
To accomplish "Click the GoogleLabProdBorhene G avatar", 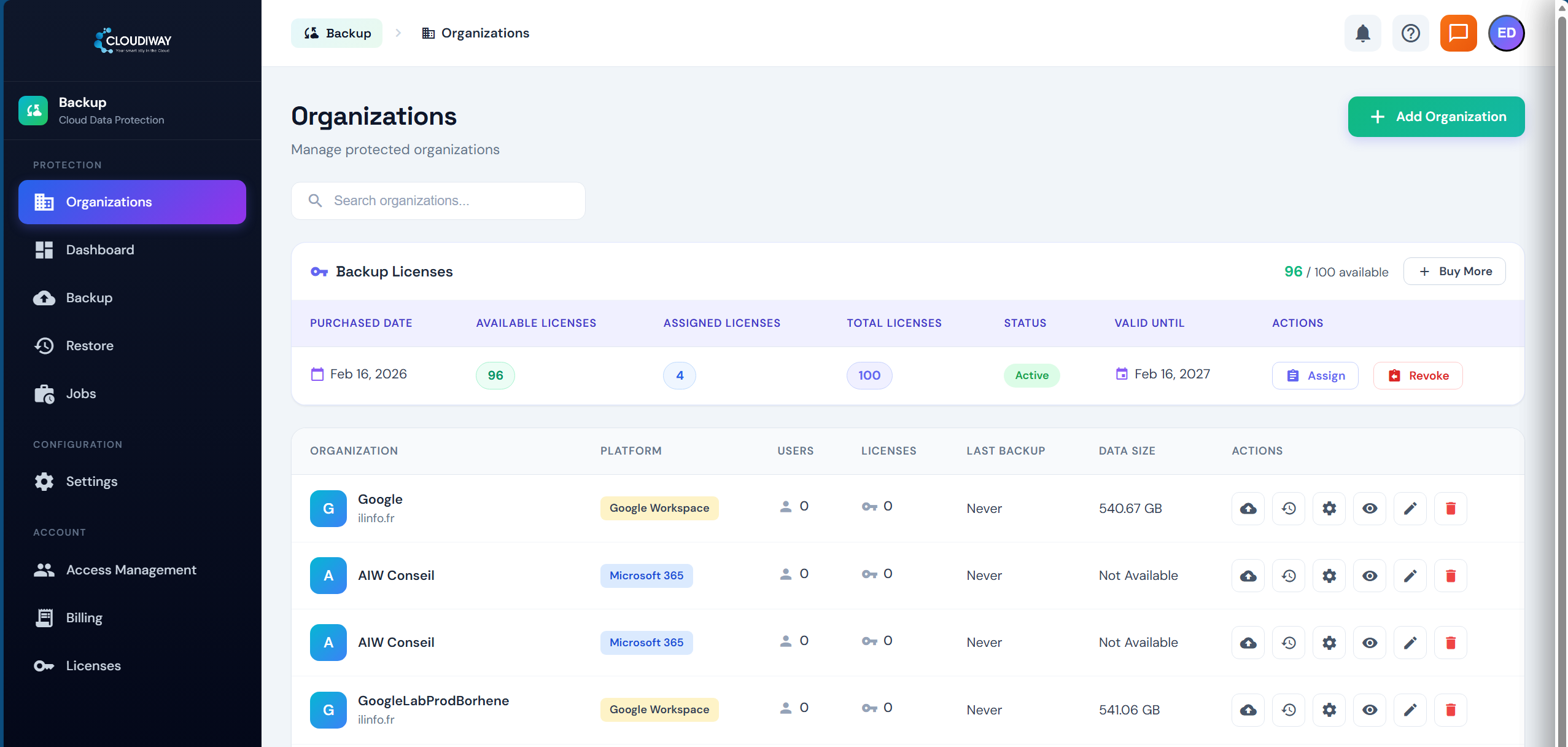I will coord(328,710).
